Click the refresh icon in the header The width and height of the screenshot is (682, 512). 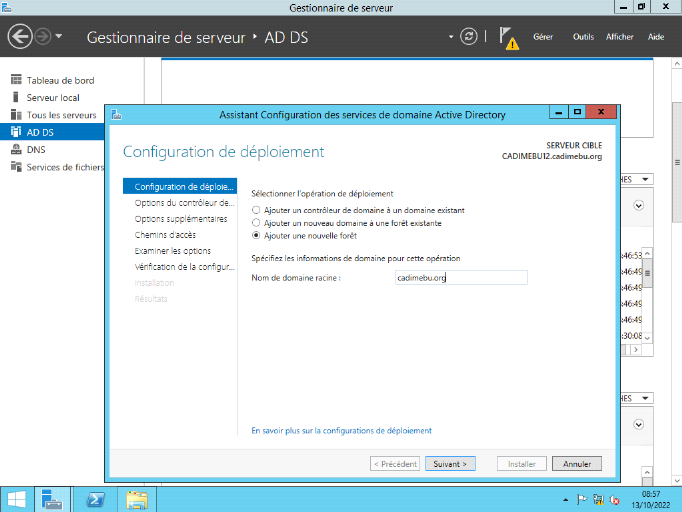click(468, 37)
